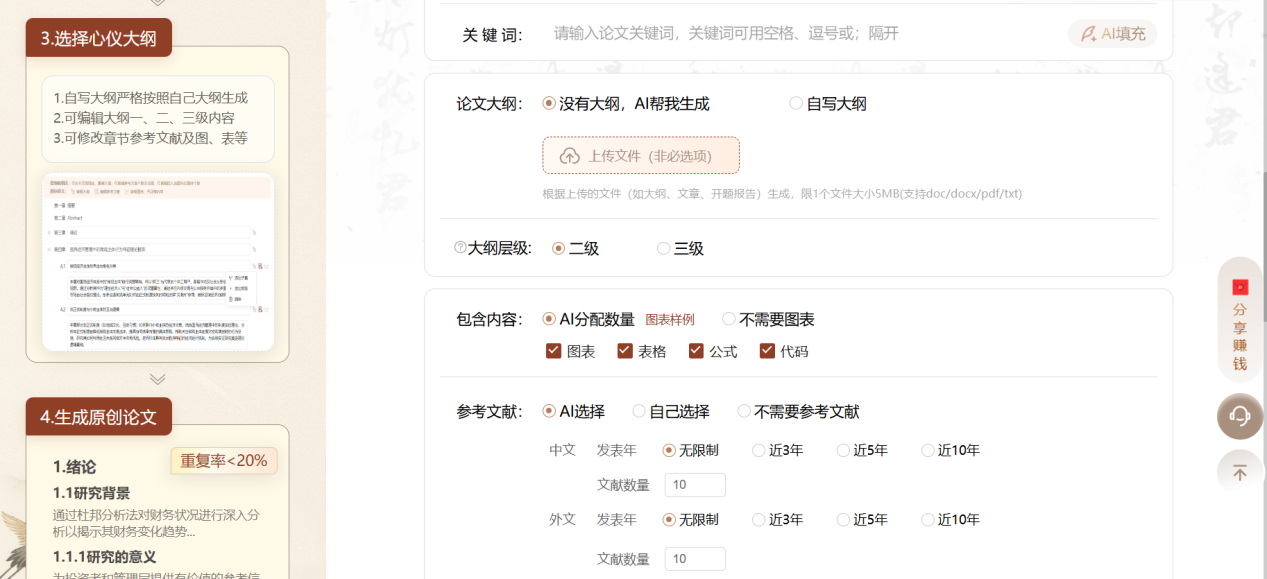
Task: Click the 参考文献 label
Action: 489,412
